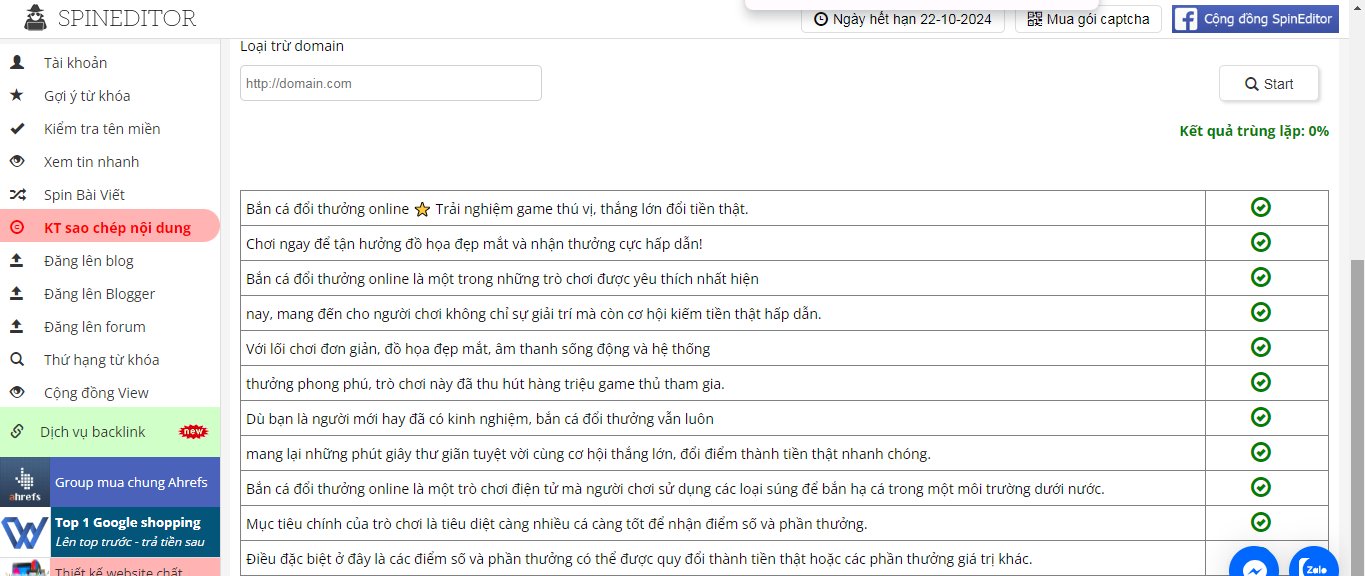
Task: Click green check icon for 'Mục tiêu chính của trò chơi' row
Action: pos(1261,522)
